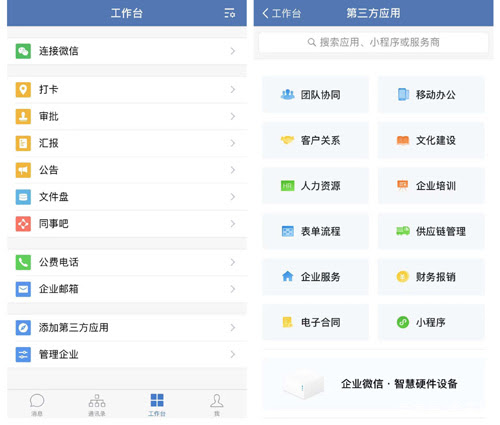
Task: Click the 管理企业 label text
Action: pos(59,354)
